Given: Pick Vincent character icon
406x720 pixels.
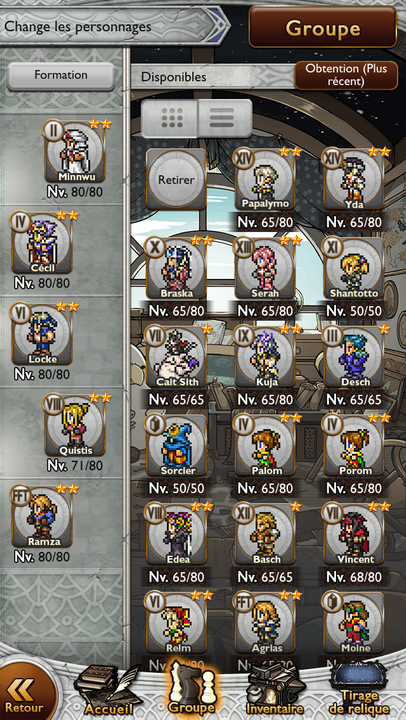Looking at the screenshot, I should click(x=354, y=534).
